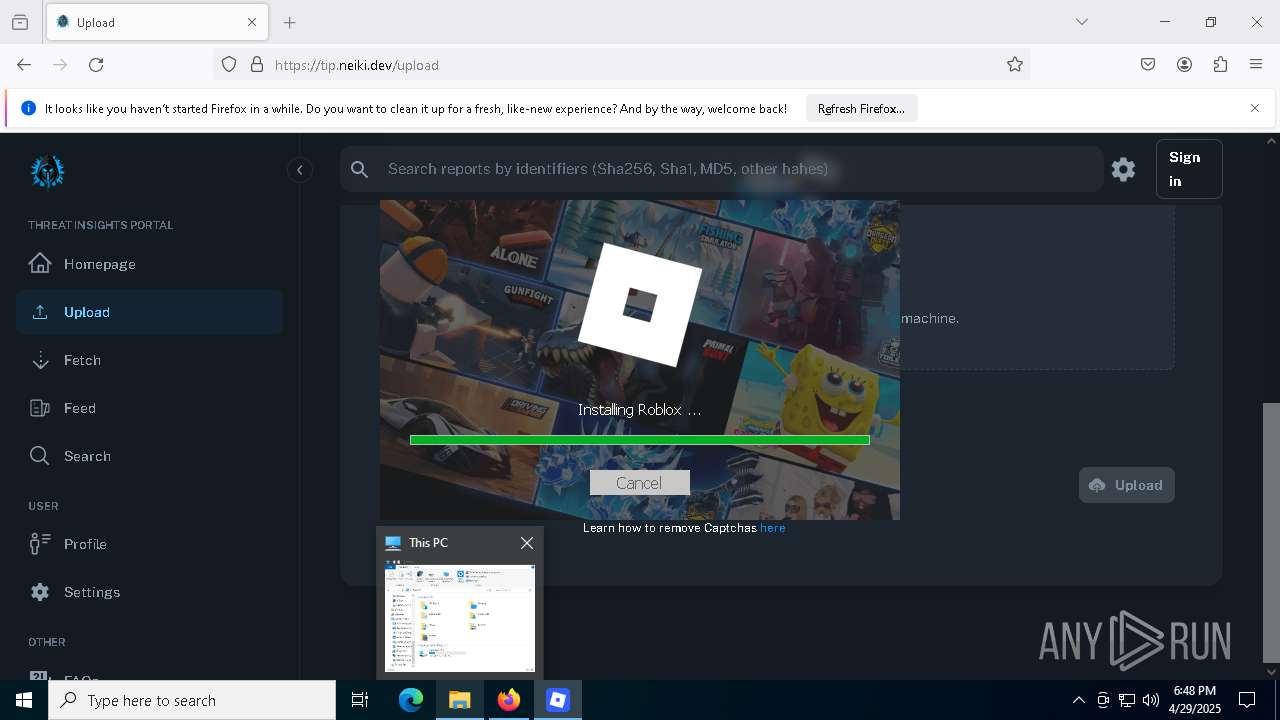Click the Upload button with cloud icon
This screenshot has width=1280, height=720.
(1126, 485)
